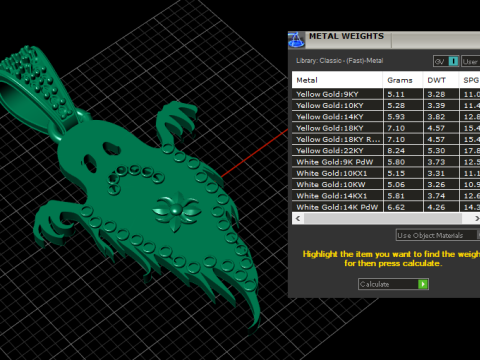Click the 5.93 grams value
Viewport: 480px width, 360px height.
[x=396, y=117]
